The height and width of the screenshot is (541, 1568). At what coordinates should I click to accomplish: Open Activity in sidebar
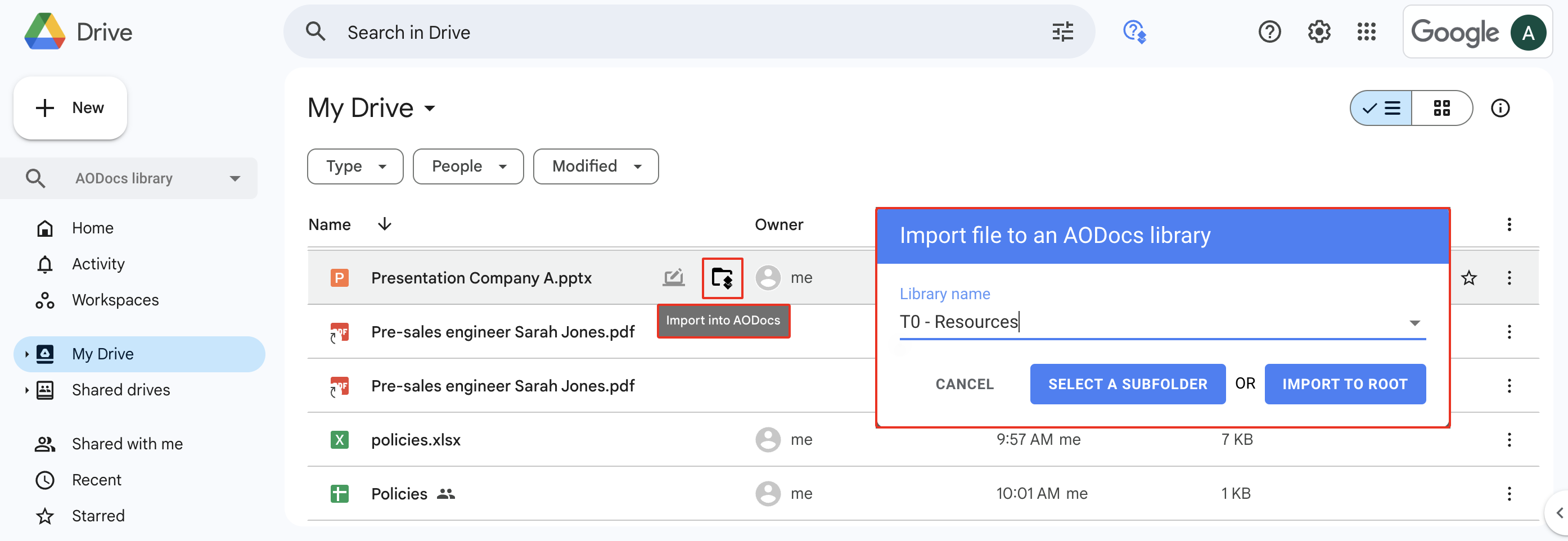tap(98, 264)
